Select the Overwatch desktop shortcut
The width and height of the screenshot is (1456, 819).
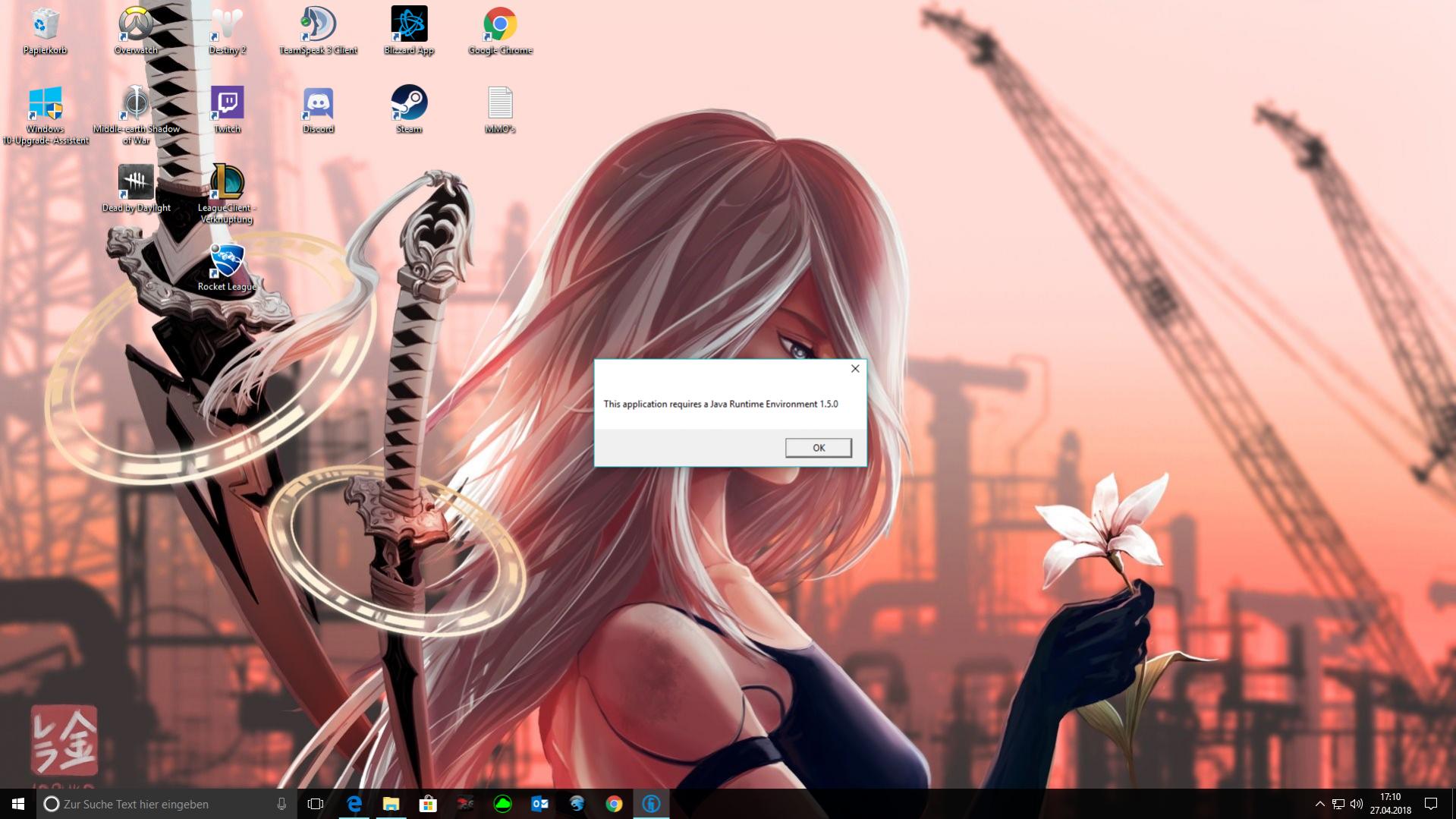pos(136,31)
